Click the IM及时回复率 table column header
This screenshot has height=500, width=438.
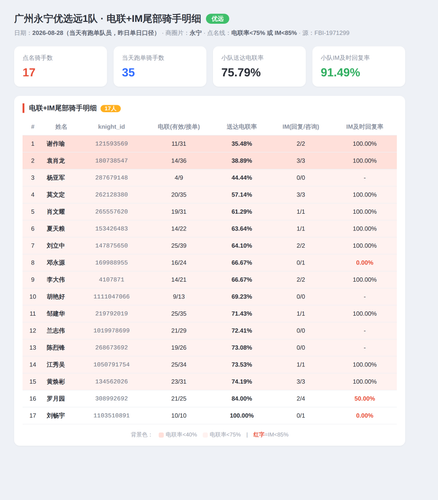pyautogui.click(x=364, y=127)
